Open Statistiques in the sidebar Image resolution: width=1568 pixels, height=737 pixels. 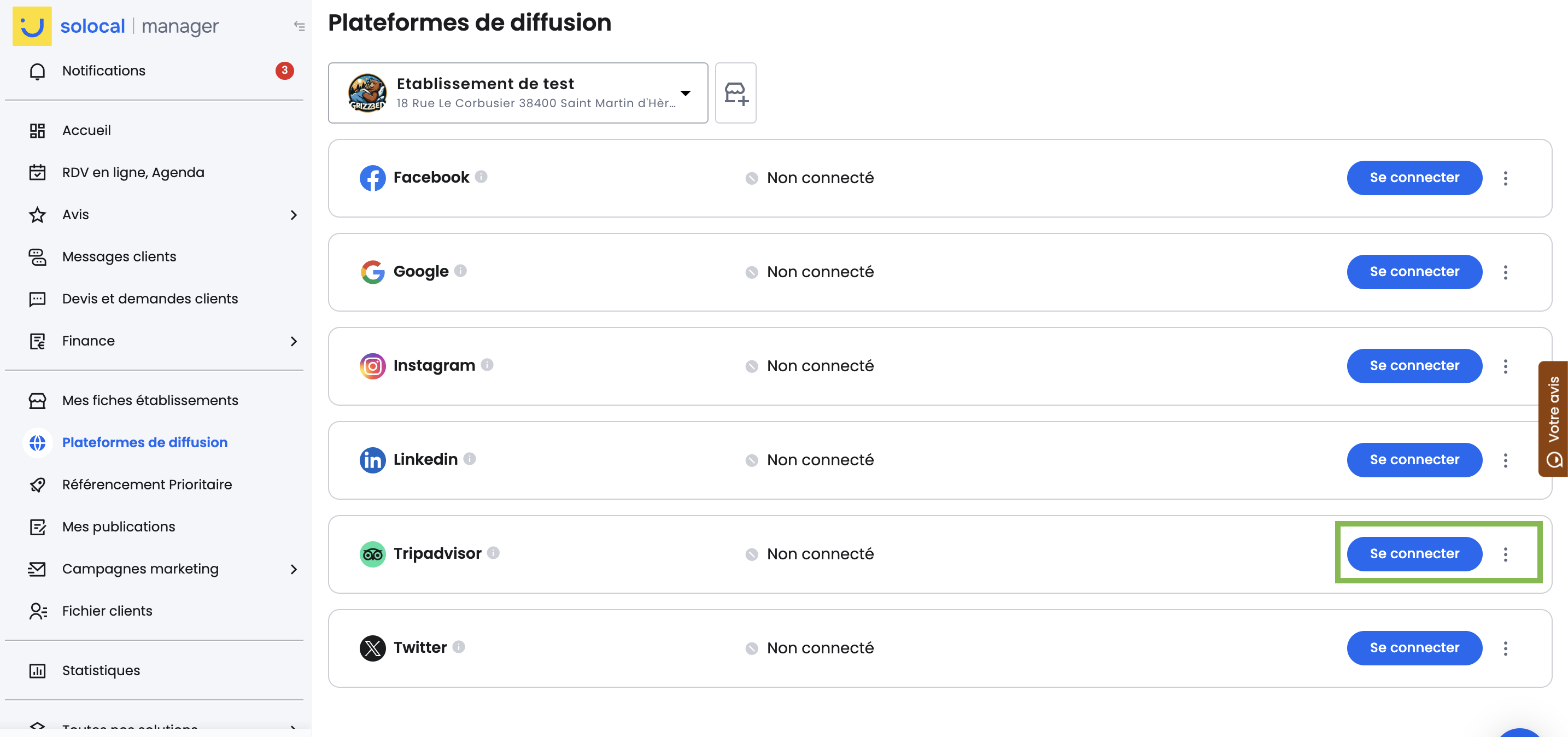(101, 670)
